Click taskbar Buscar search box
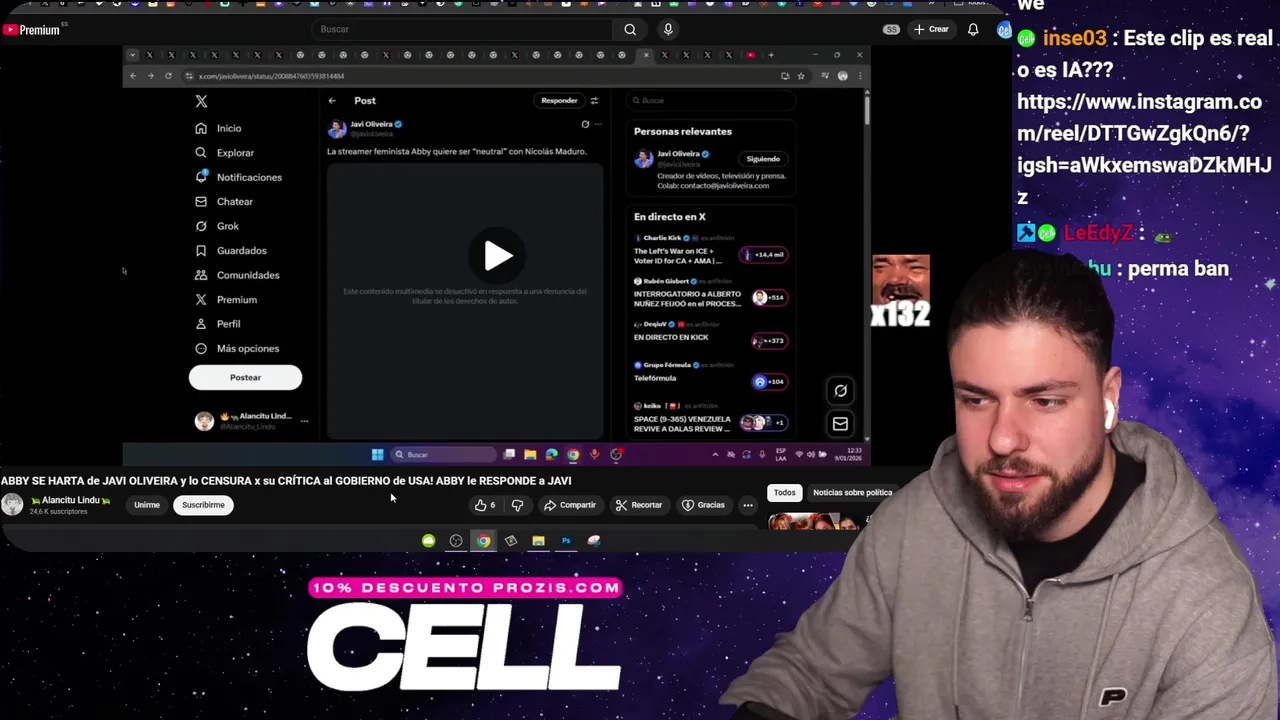This screenshot has width=1280, height=720. pyautogui.click(x=444, y=455)
